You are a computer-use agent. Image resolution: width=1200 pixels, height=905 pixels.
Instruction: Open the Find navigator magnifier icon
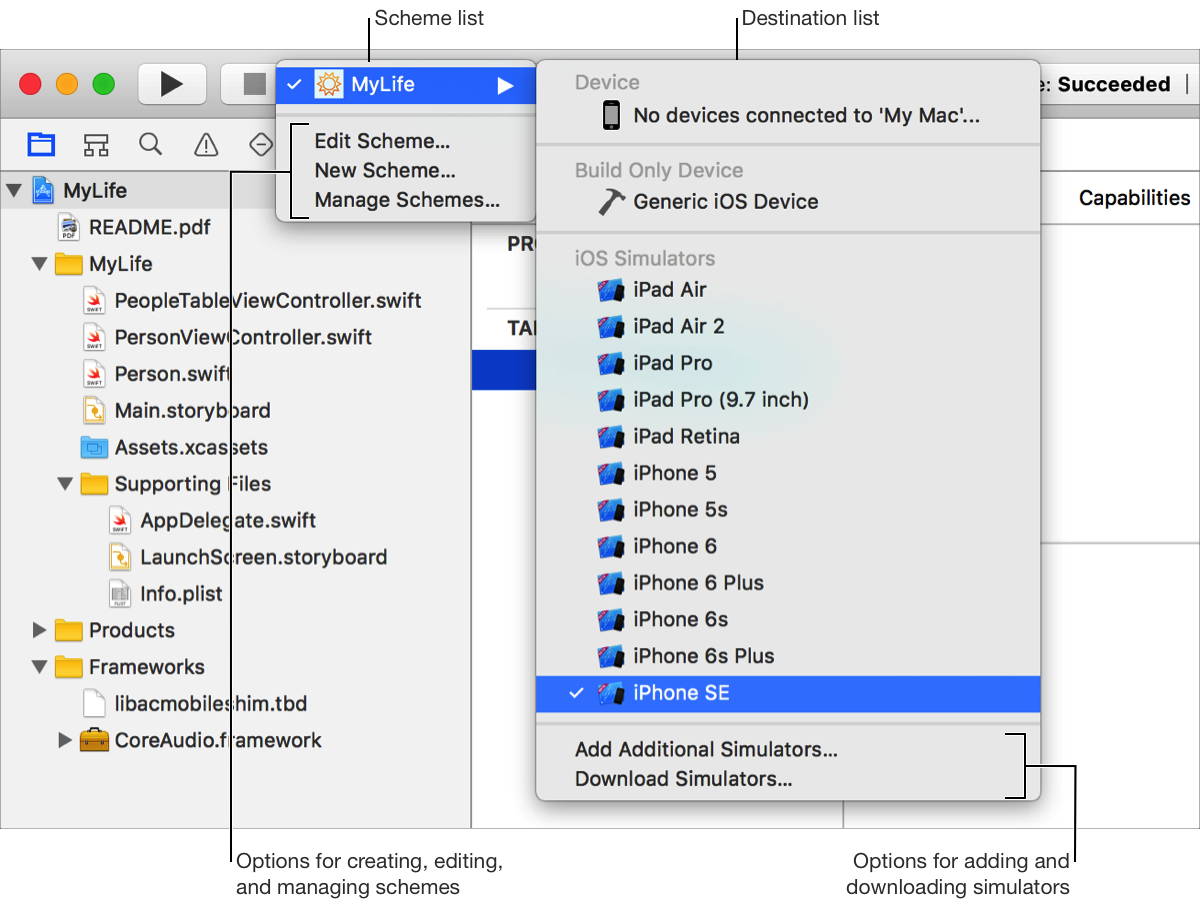pyautogui.click(x=151, y=144)
